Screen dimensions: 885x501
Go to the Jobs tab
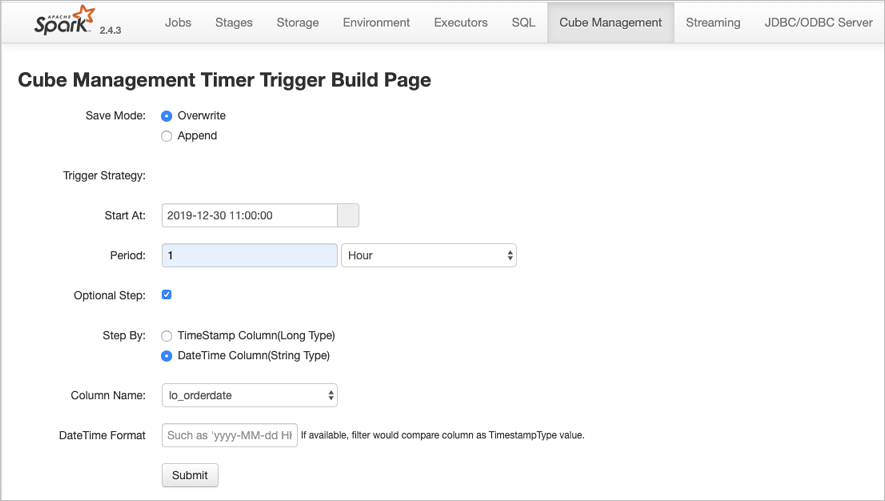coord(178,23)
